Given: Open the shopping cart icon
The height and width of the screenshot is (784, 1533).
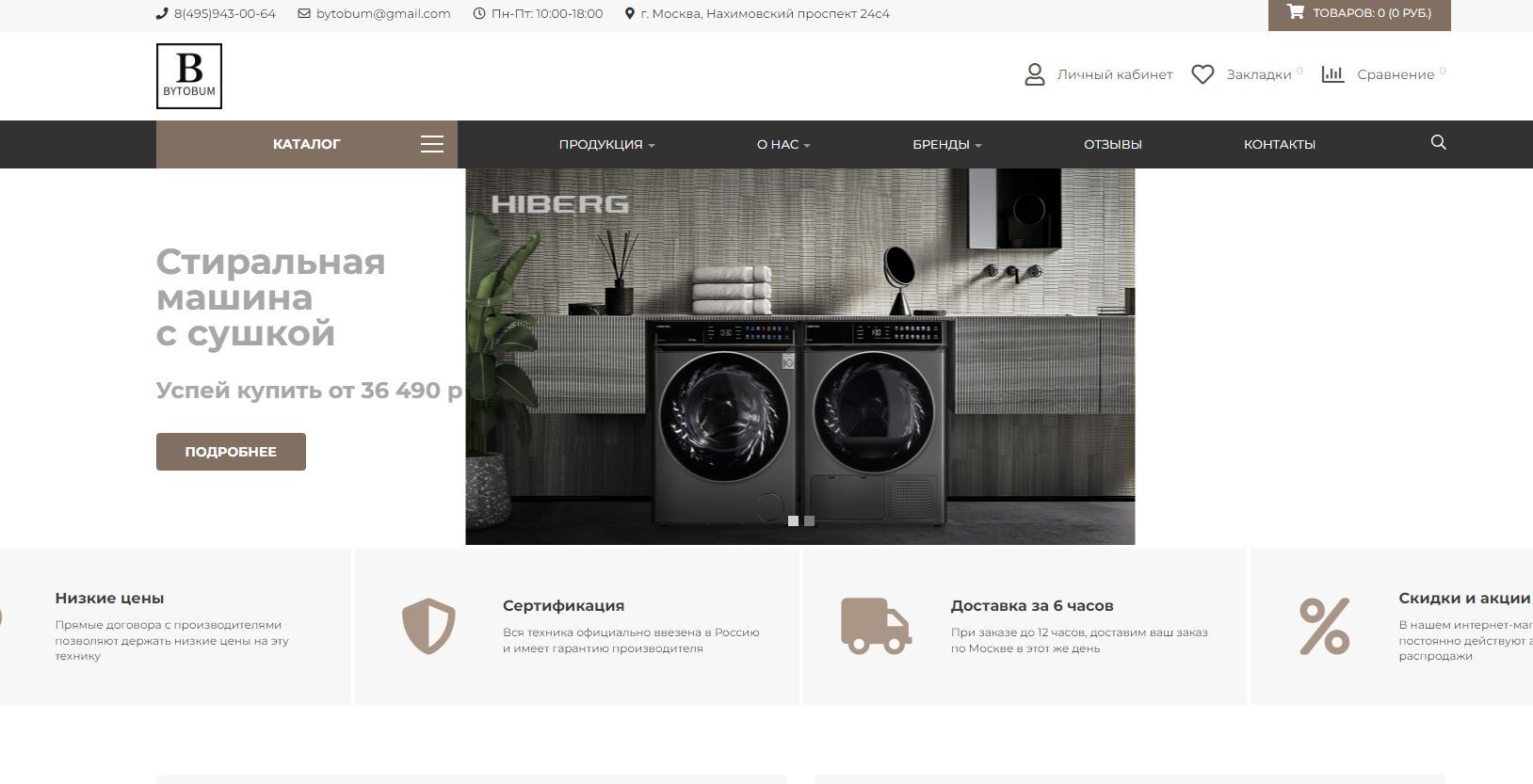Looking at the screenshot, I should coord(1296,13).
